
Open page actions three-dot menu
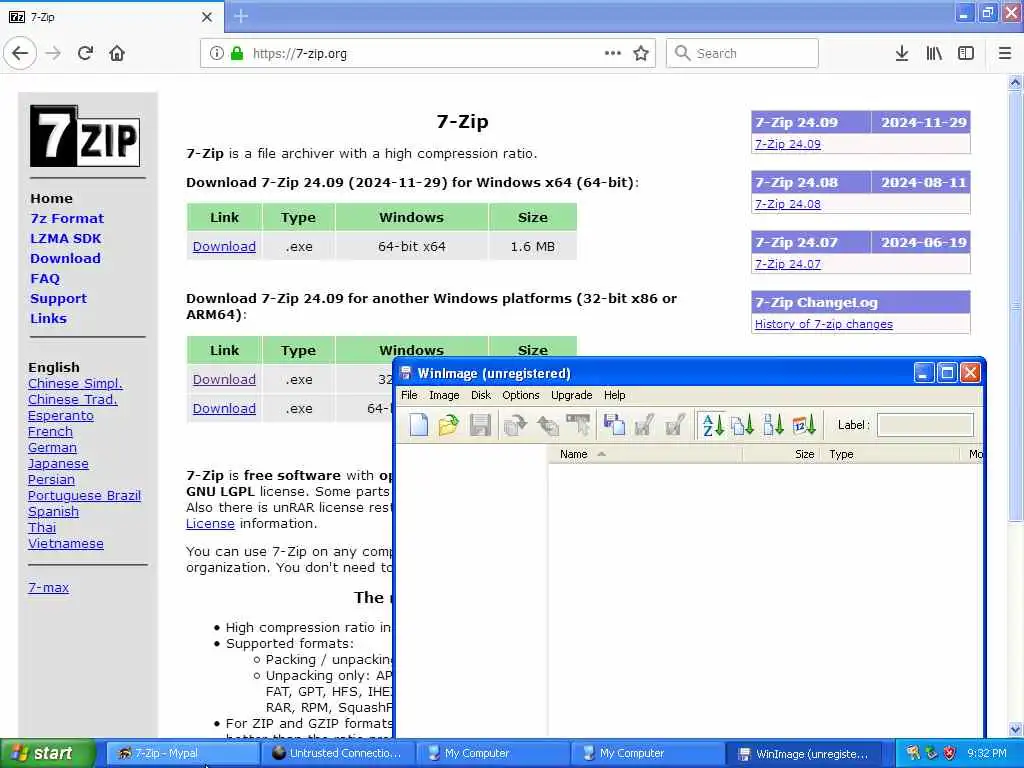tap(613, 54)
